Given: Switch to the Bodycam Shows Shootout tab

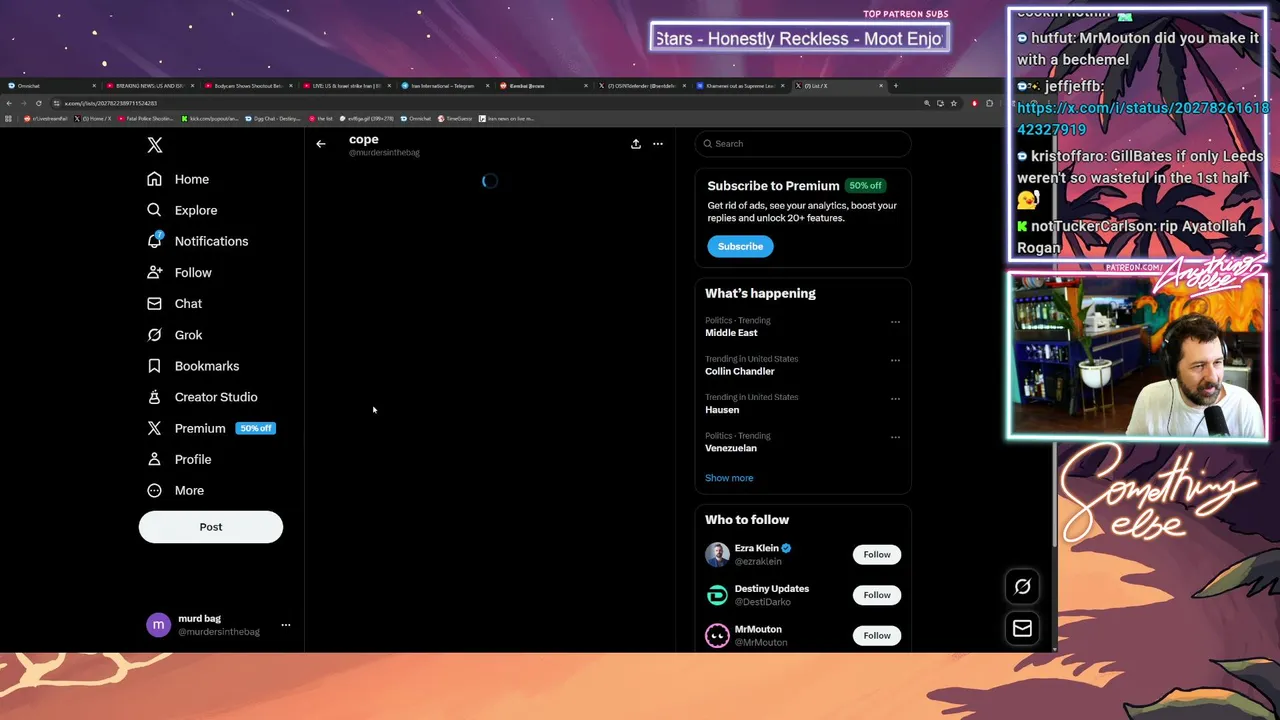Looking at the screenshot, I should [x=247, y=86].
